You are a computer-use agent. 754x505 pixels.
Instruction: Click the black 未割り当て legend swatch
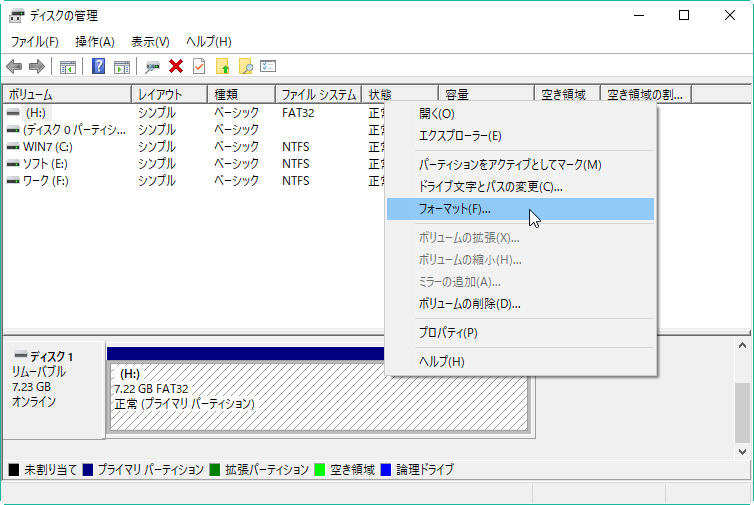[14, 469]
